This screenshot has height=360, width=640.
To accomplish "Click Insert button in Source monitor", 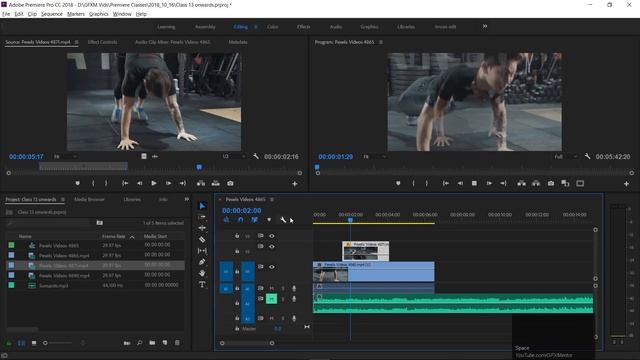I will tap(201, 184).
